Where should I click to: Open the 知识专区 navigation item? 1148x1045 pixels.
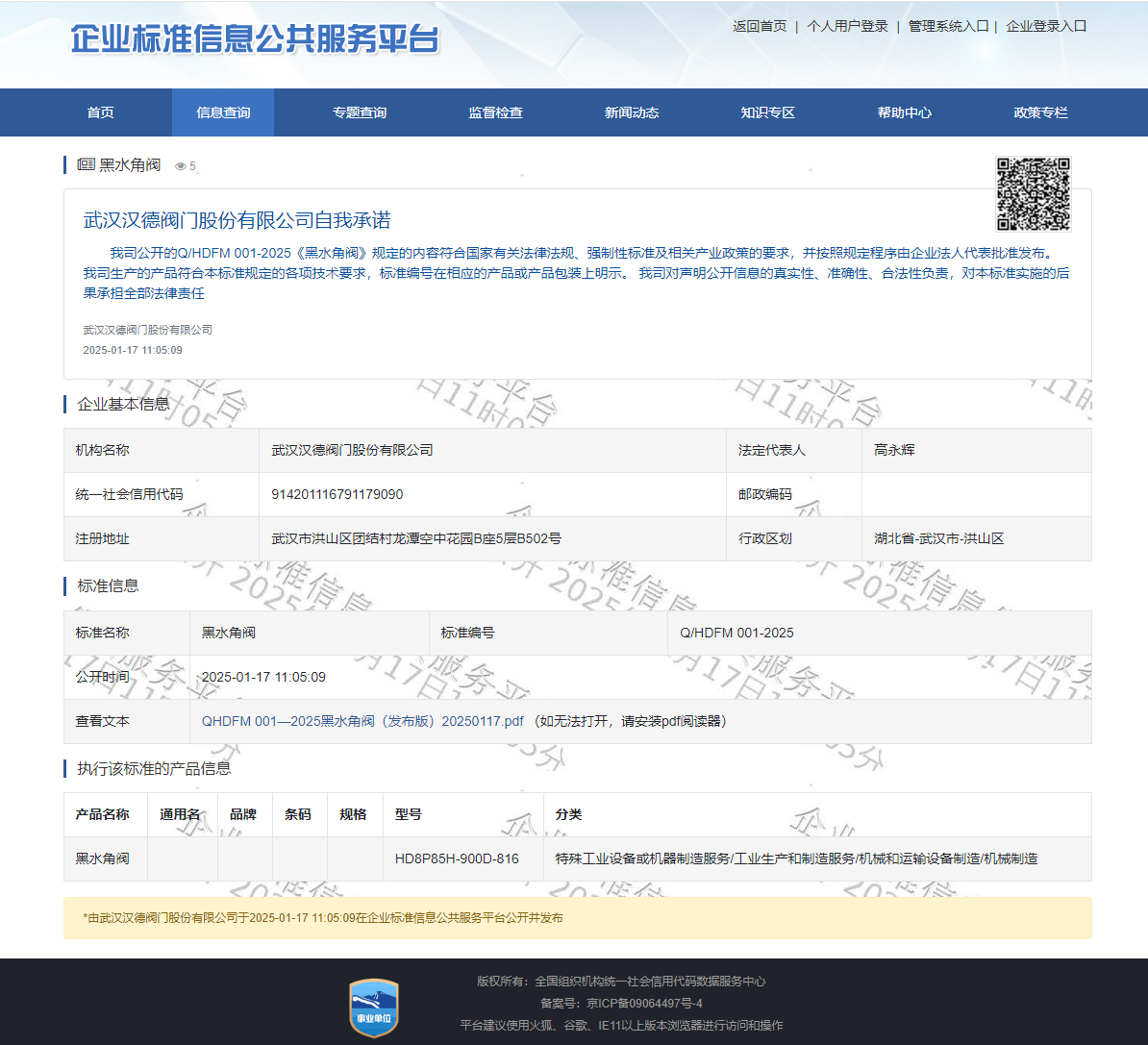pyautogui.click(x=767, y=112)
